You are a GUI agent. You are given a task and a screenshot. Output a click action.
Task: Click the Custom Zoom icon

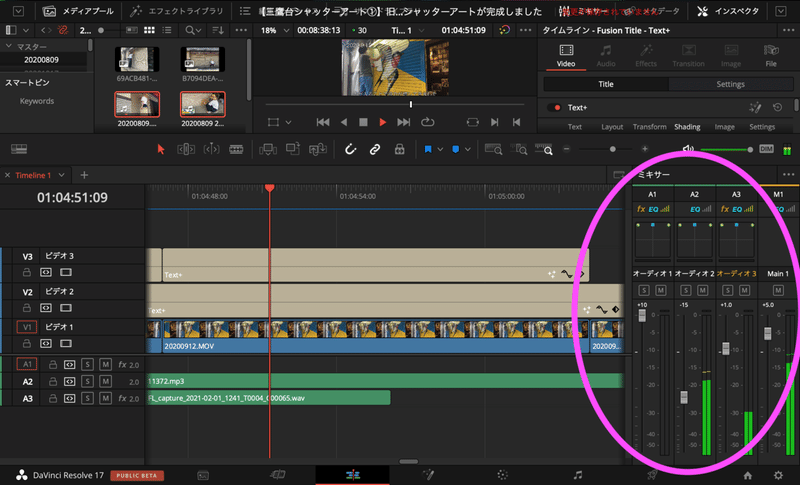coord(544,149)
